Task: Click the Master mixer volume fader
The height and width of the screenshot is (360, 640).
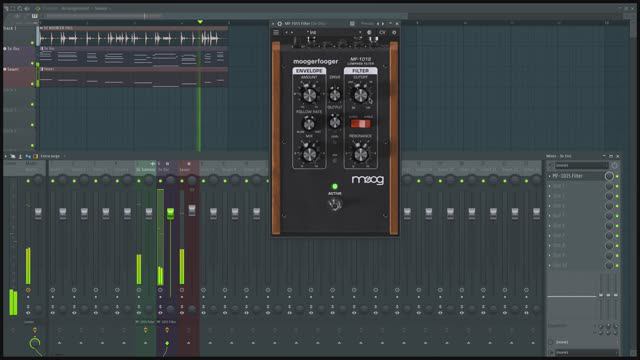Action: pos(38,213)
